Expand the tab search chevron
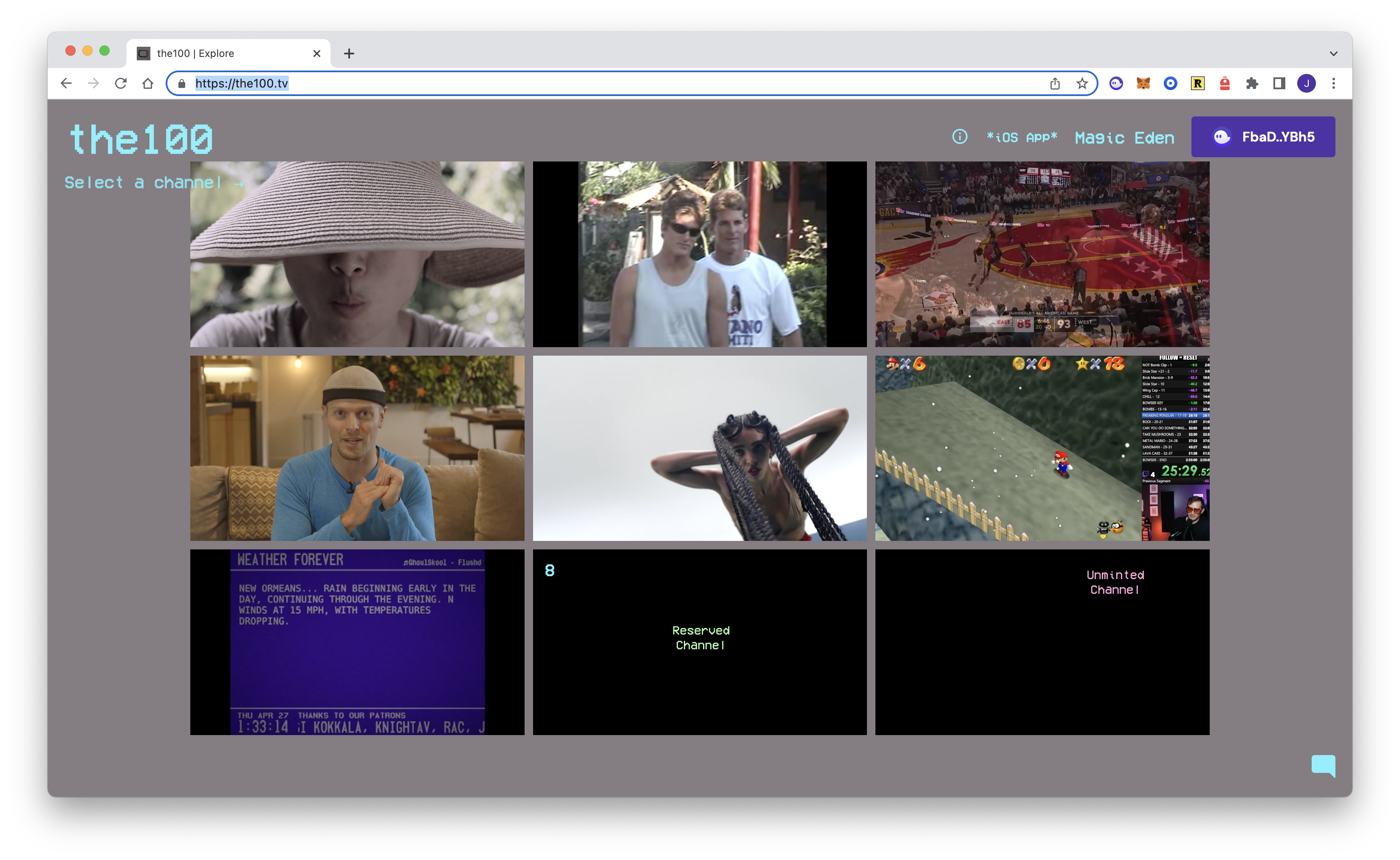The width and height of the screenshot is (1400, 860). tap(1333, 54)
